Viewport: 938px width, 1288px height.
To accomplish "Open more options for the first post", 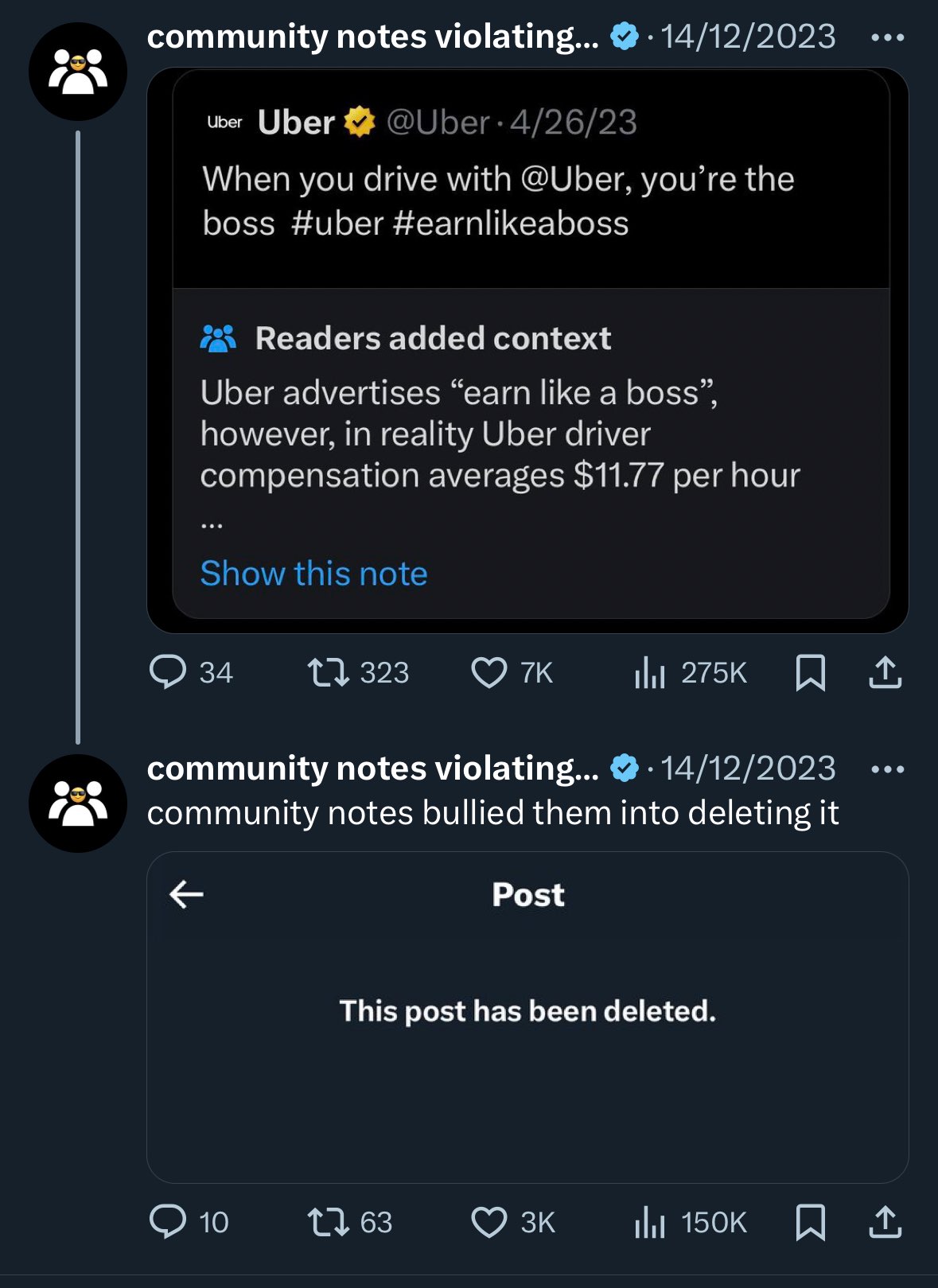I will 887,37.
